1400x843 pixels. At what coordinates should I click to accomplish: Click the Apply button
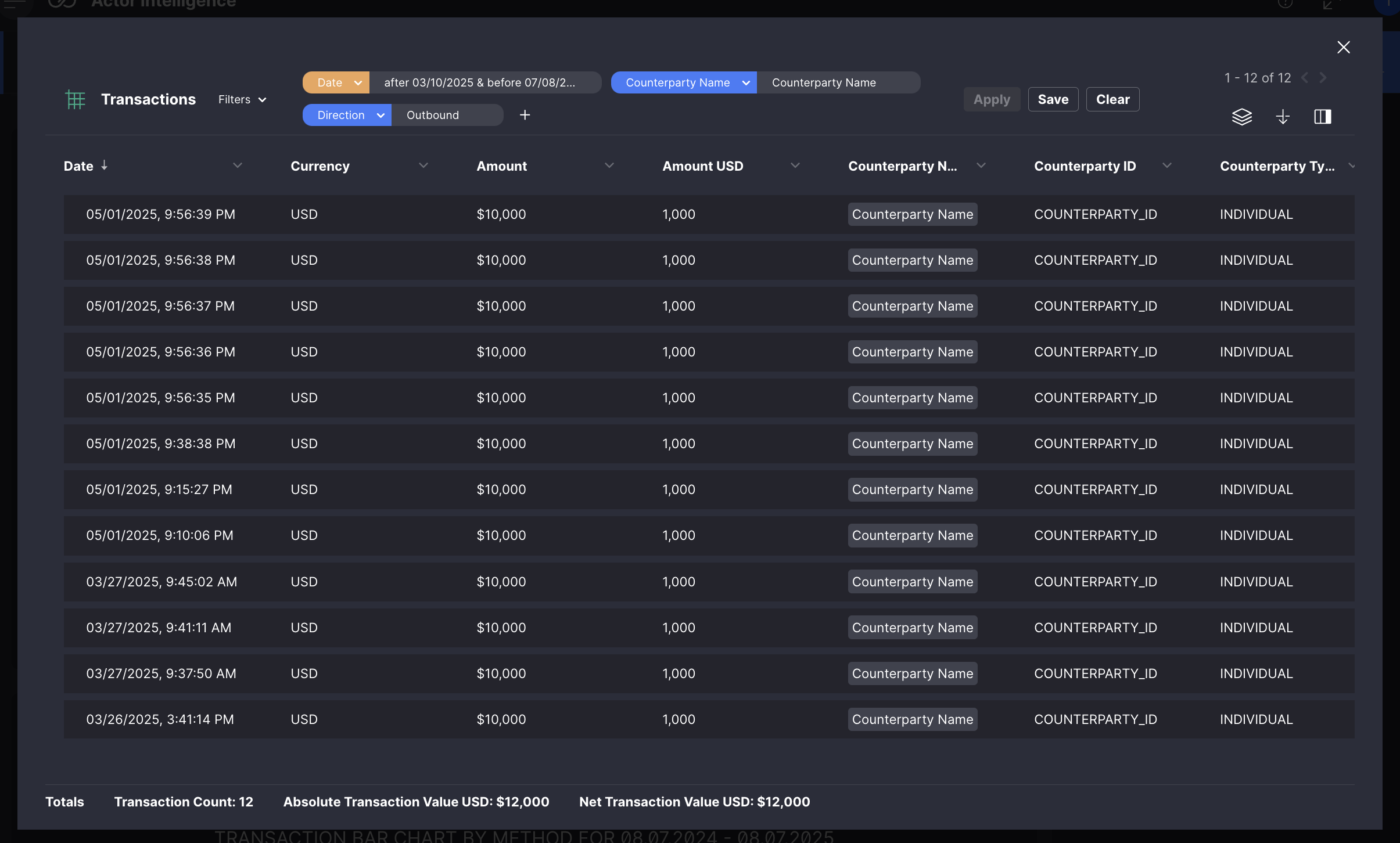pos(992,99)
